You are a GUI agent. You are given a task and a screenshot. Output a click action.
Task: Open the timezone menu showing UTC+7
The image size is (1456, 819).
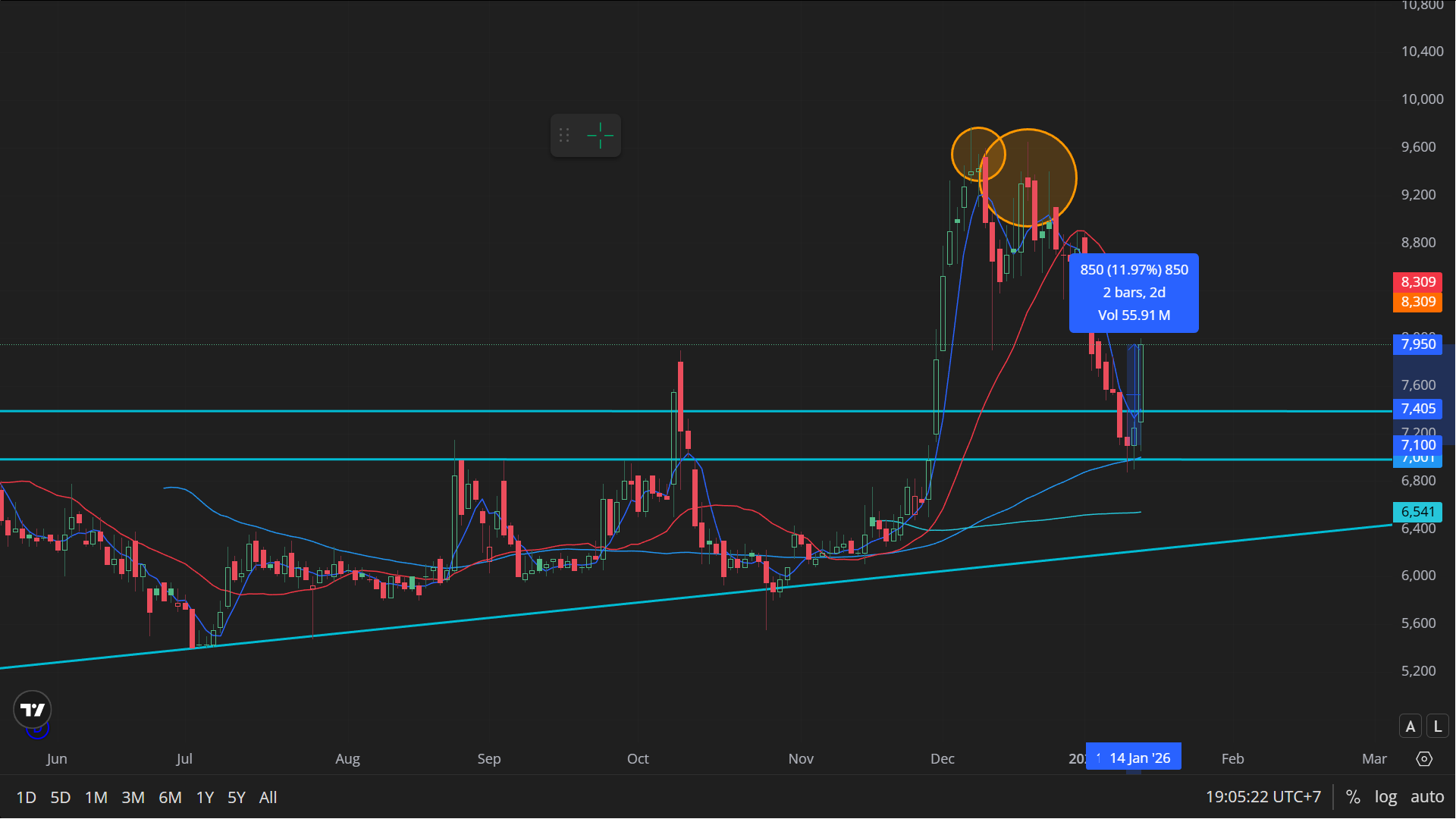point(1263,797)
